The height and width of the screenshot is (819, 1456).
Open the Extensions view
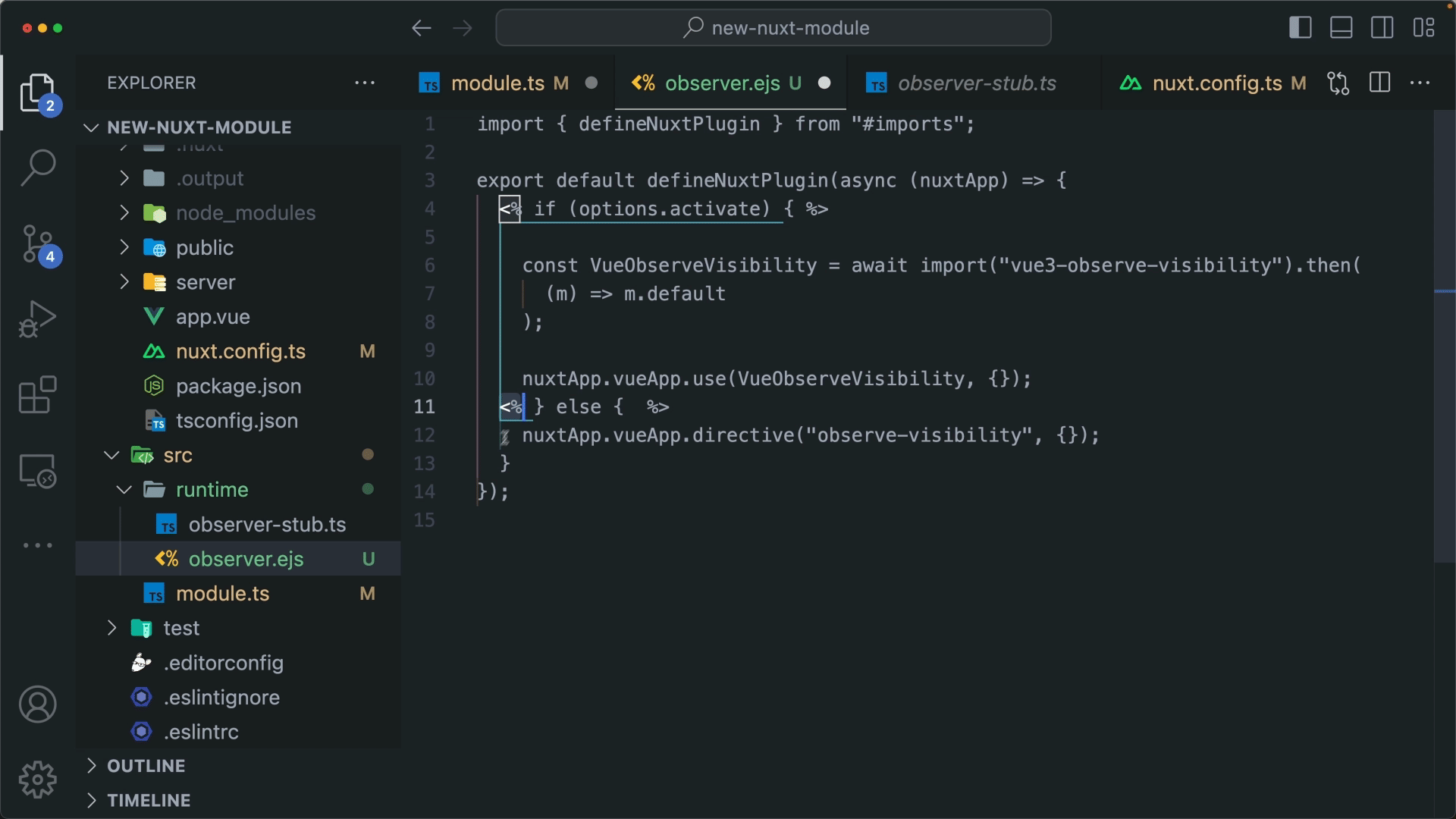38,395
